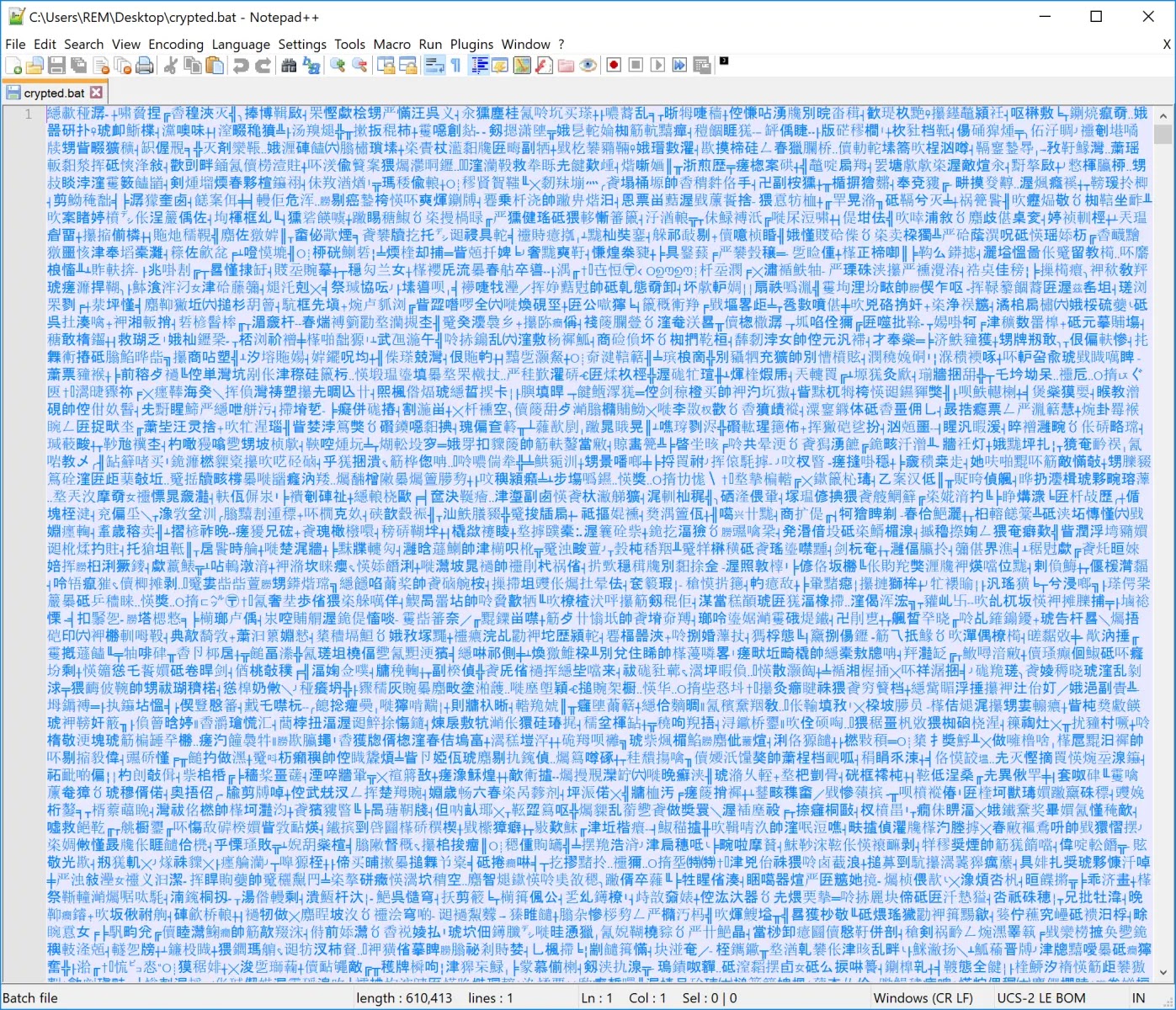
Task: Expand the Macro menu
Action: click(392, 44)
